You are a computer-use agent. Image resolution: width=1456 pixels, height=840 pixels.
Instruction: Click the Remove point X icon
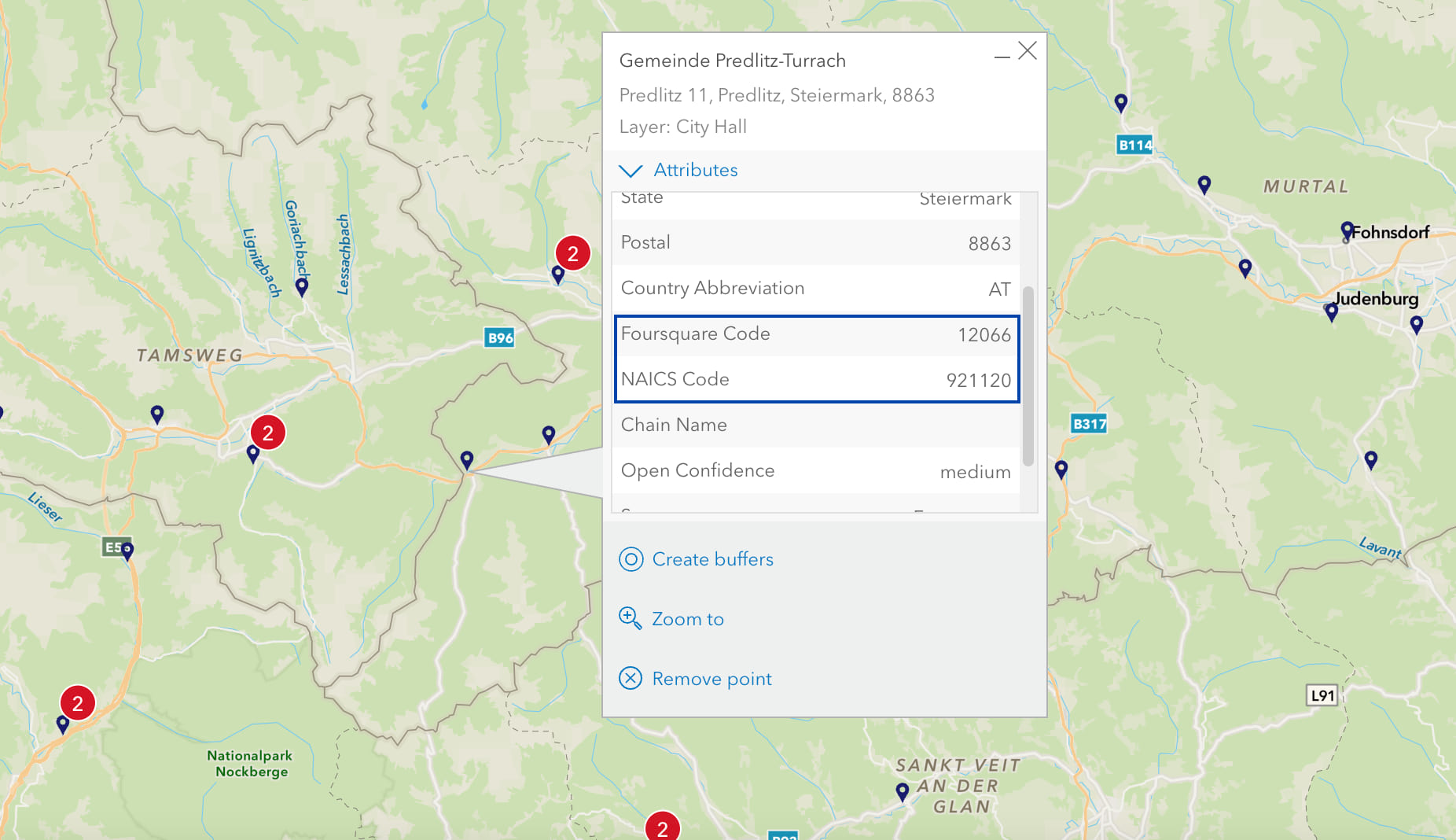[x=631, y=679]
